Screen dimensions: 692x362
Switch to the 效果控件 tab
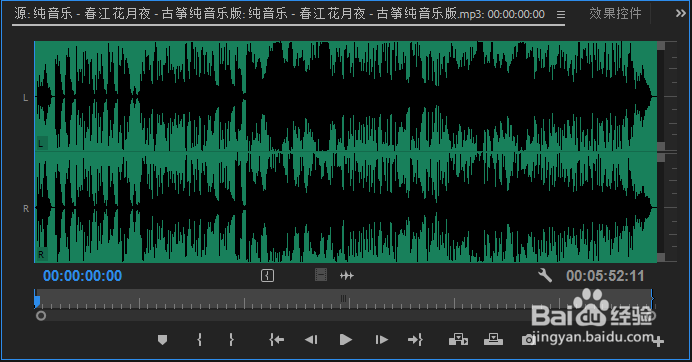click(x=615, y=14)
